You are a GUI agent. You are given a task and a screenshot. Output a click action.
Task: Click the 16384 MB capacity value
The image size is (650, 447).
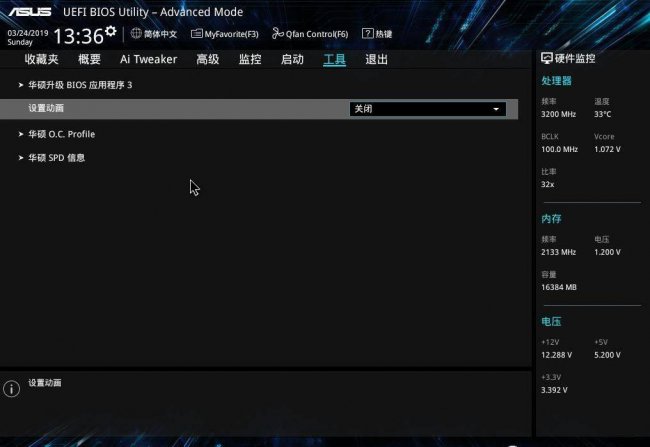coord(559,287)
